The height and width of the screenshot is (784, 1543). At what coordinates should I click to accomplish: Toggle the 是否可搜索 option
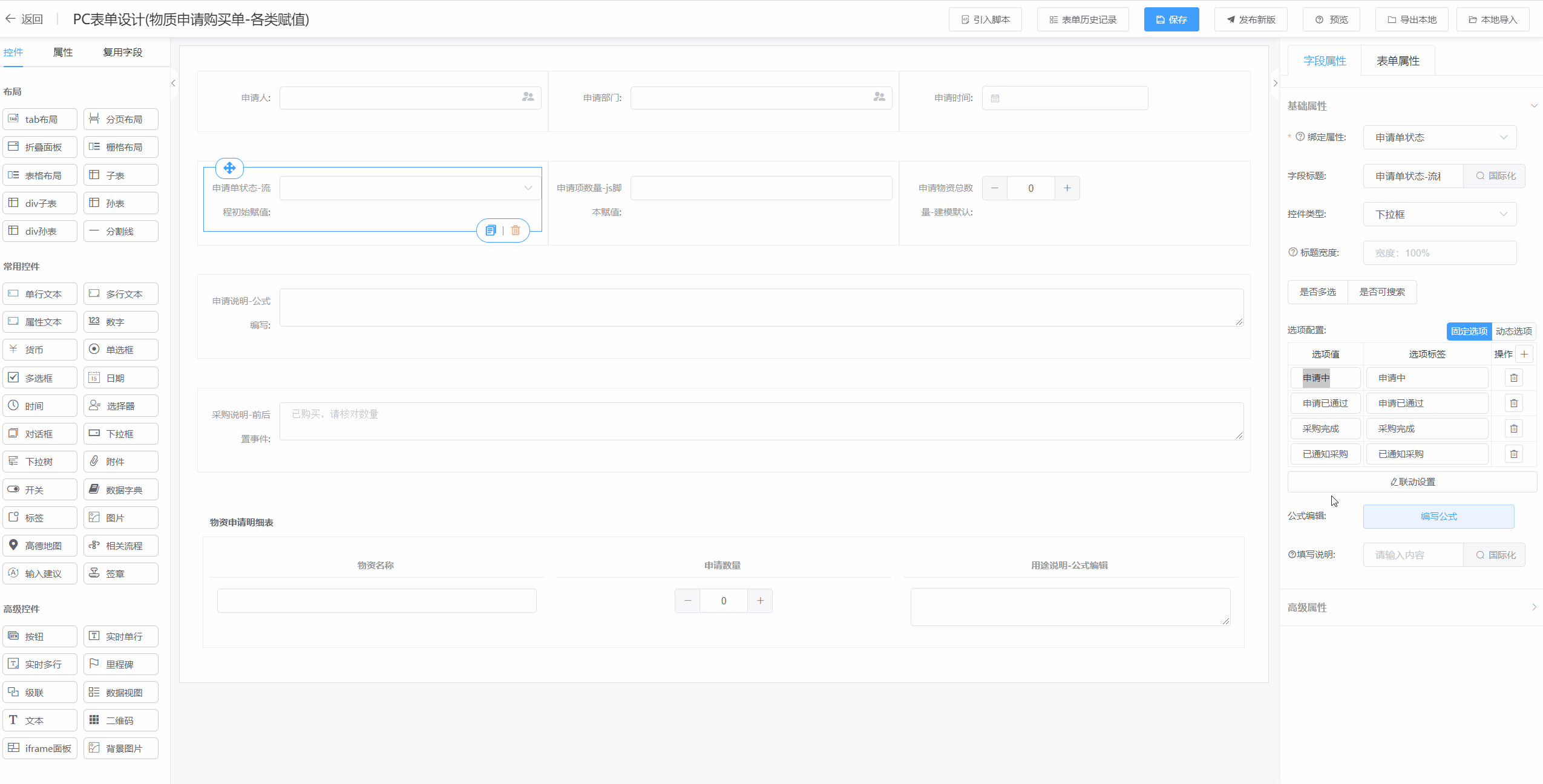click(x=1382, y=292)
